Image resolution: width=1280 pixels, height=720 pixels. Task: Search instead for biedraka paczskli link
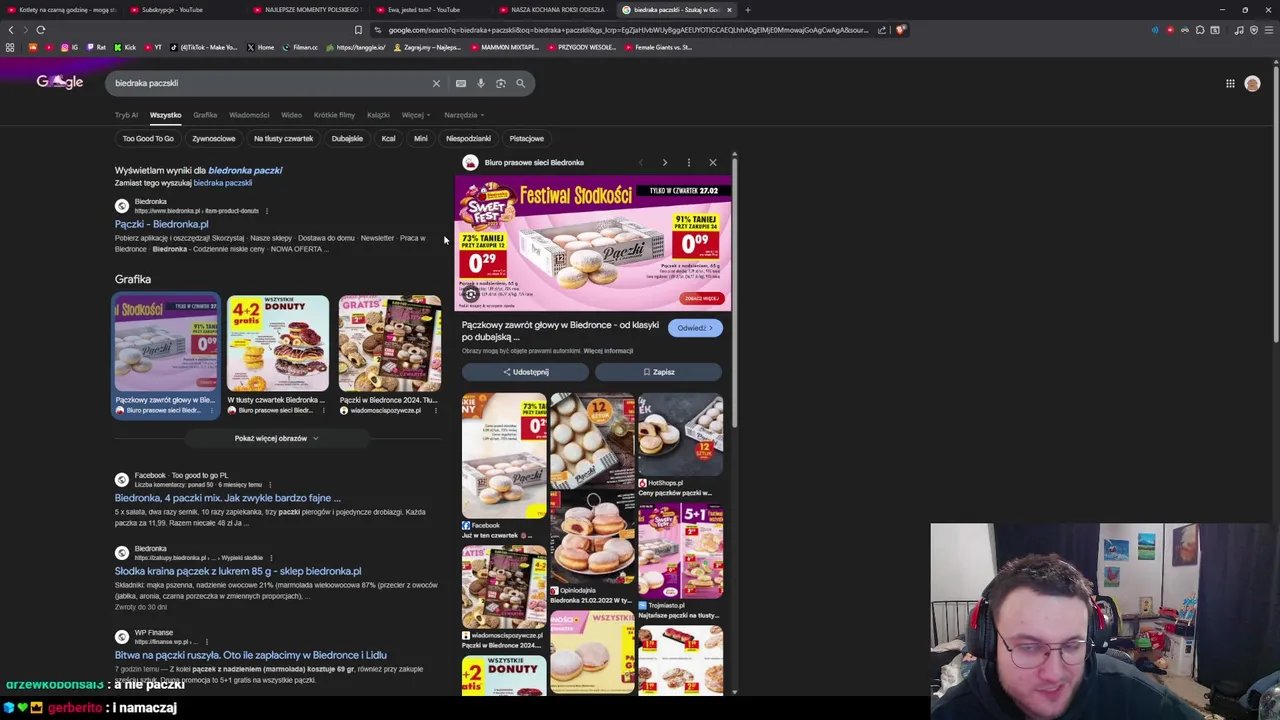click(x=222, y=183)
